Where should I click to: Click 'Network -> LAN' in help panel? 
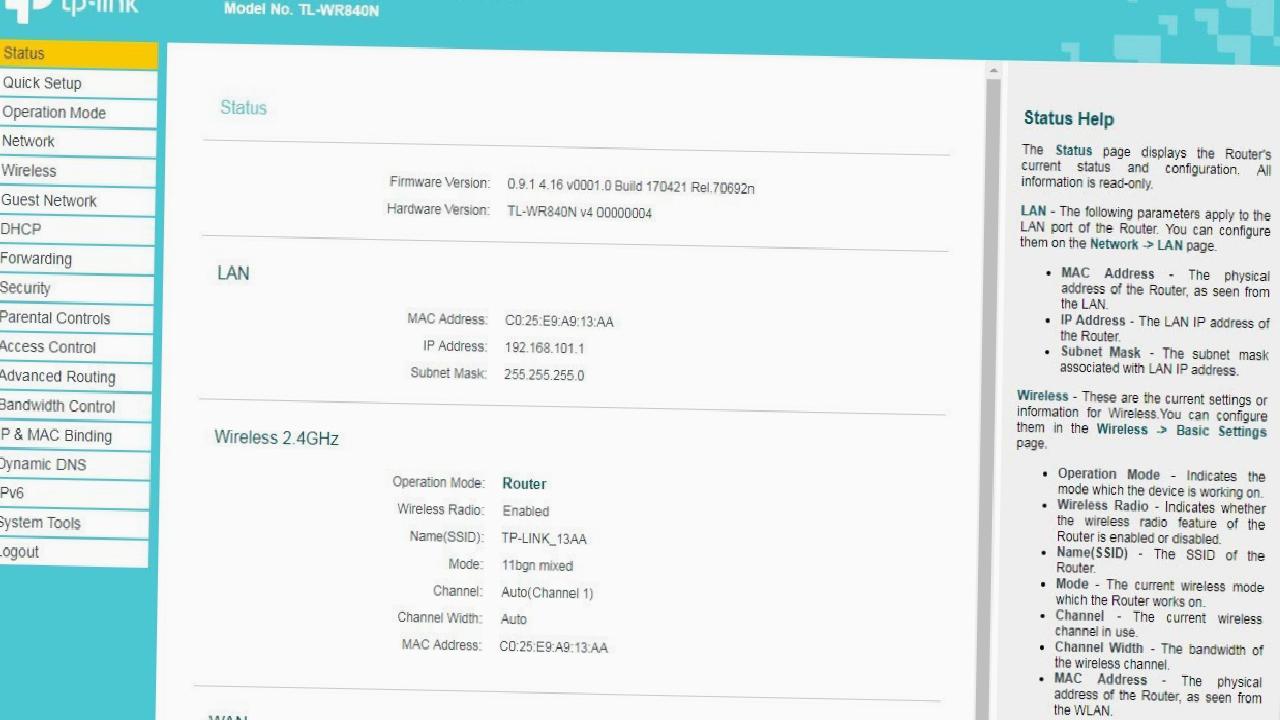click(x=1136, y=245)
